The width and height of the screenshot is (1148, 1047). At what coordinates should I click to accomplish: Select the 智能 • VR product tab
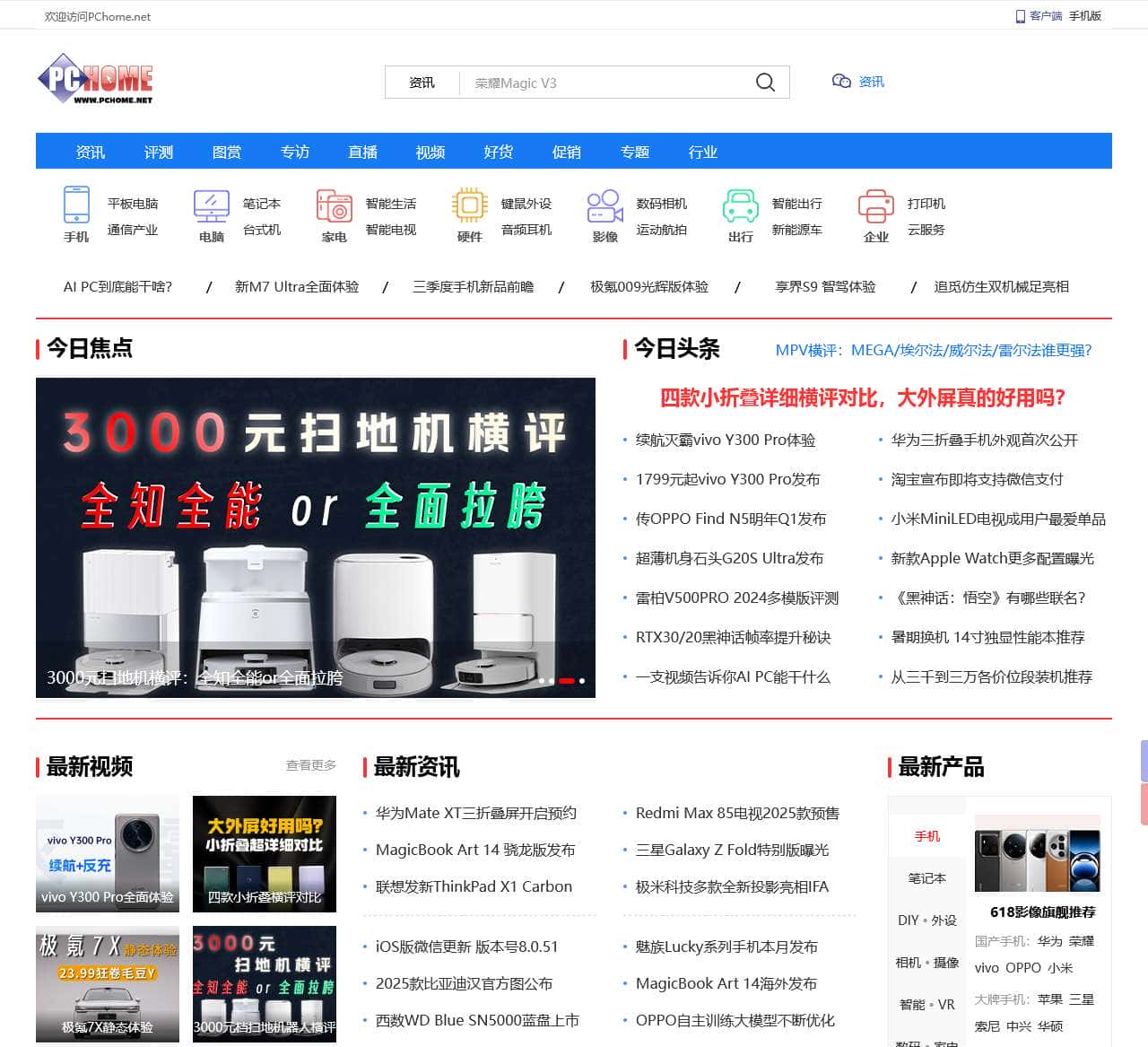927,1005
